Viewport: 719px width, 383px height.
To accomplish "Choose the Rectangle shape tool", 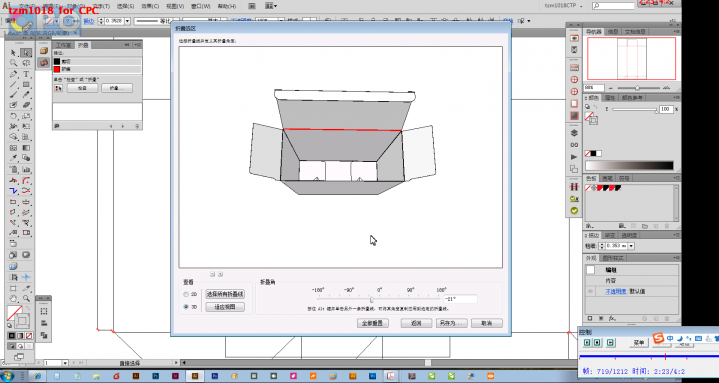I will point(26,85).
